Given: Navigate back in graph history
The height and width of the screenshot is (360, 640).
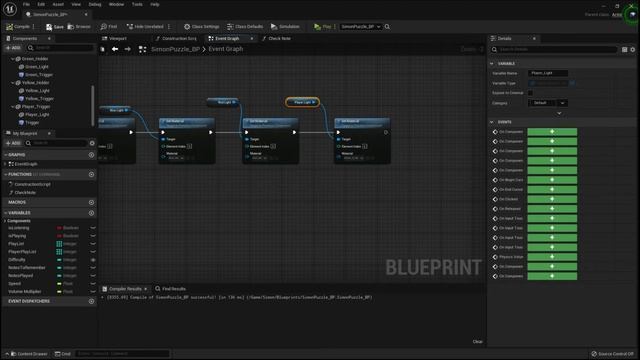Looking at the screenshot, I should pos(115,49).
